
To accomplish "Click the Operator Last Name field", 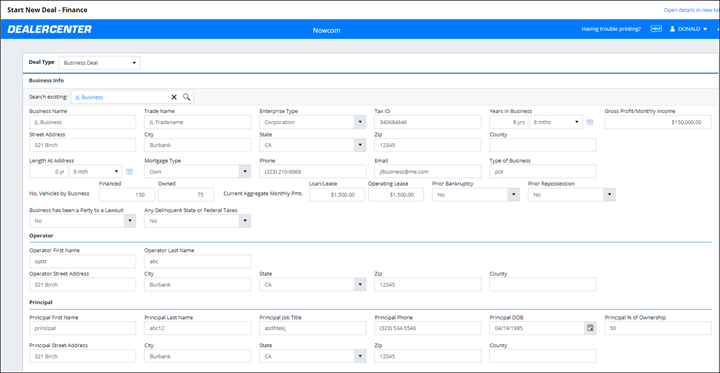I will 197,261.
